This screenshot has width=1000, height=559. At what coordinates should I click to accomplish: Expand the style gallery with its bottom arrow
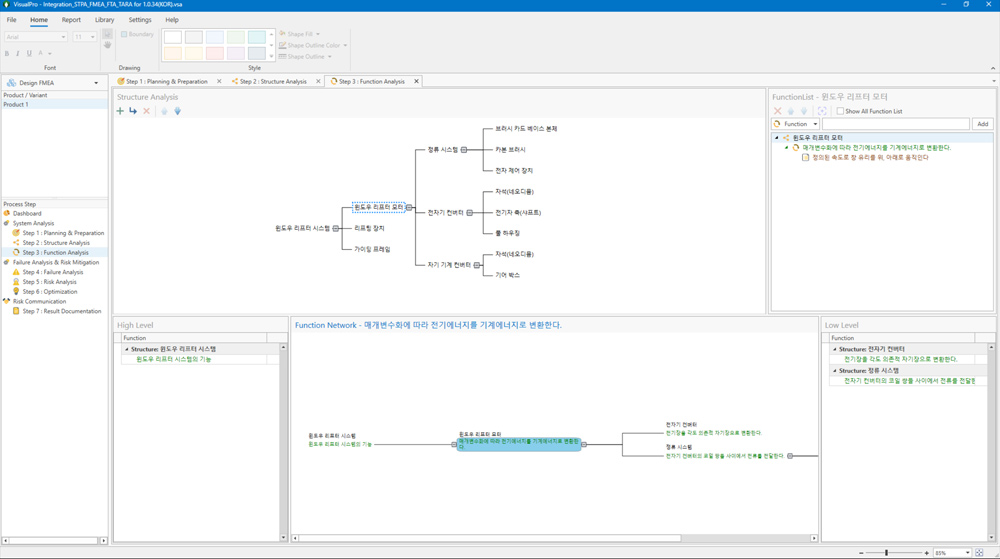pyautogui.click(x=271, y=57)
